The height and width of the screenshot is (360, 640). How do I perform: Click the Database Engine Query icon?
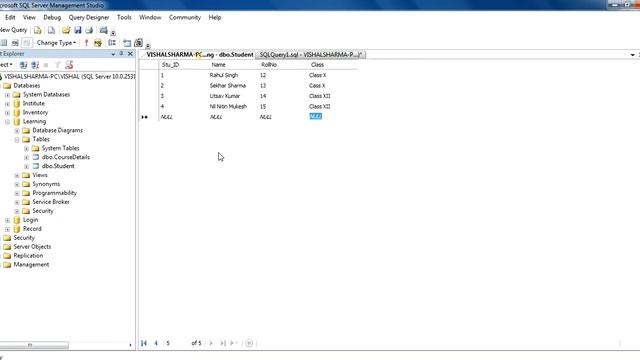38,30
